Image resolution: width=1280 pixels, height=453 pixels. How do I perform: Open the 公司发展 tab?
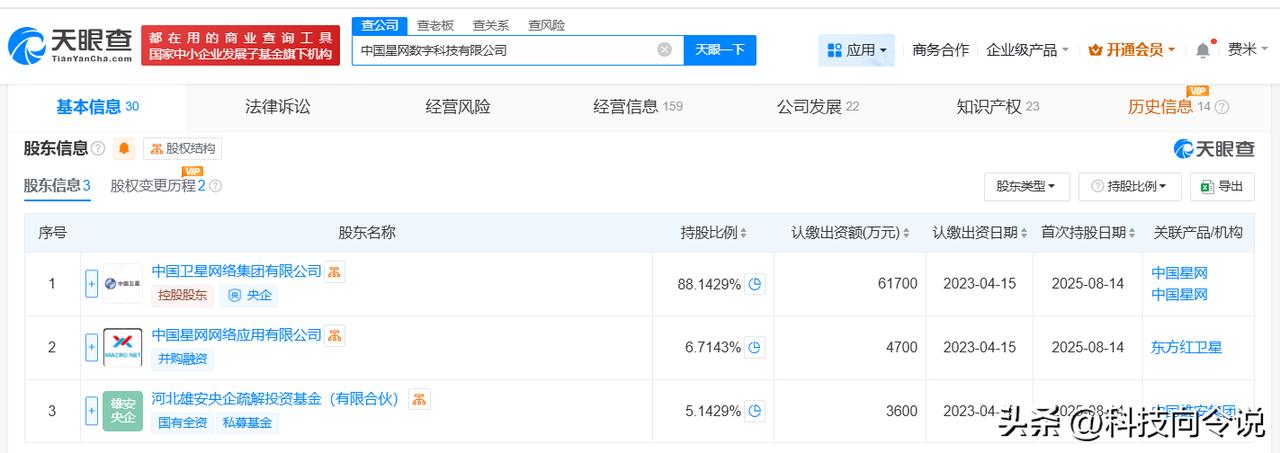pyautogui.click(x=818, y=107)
